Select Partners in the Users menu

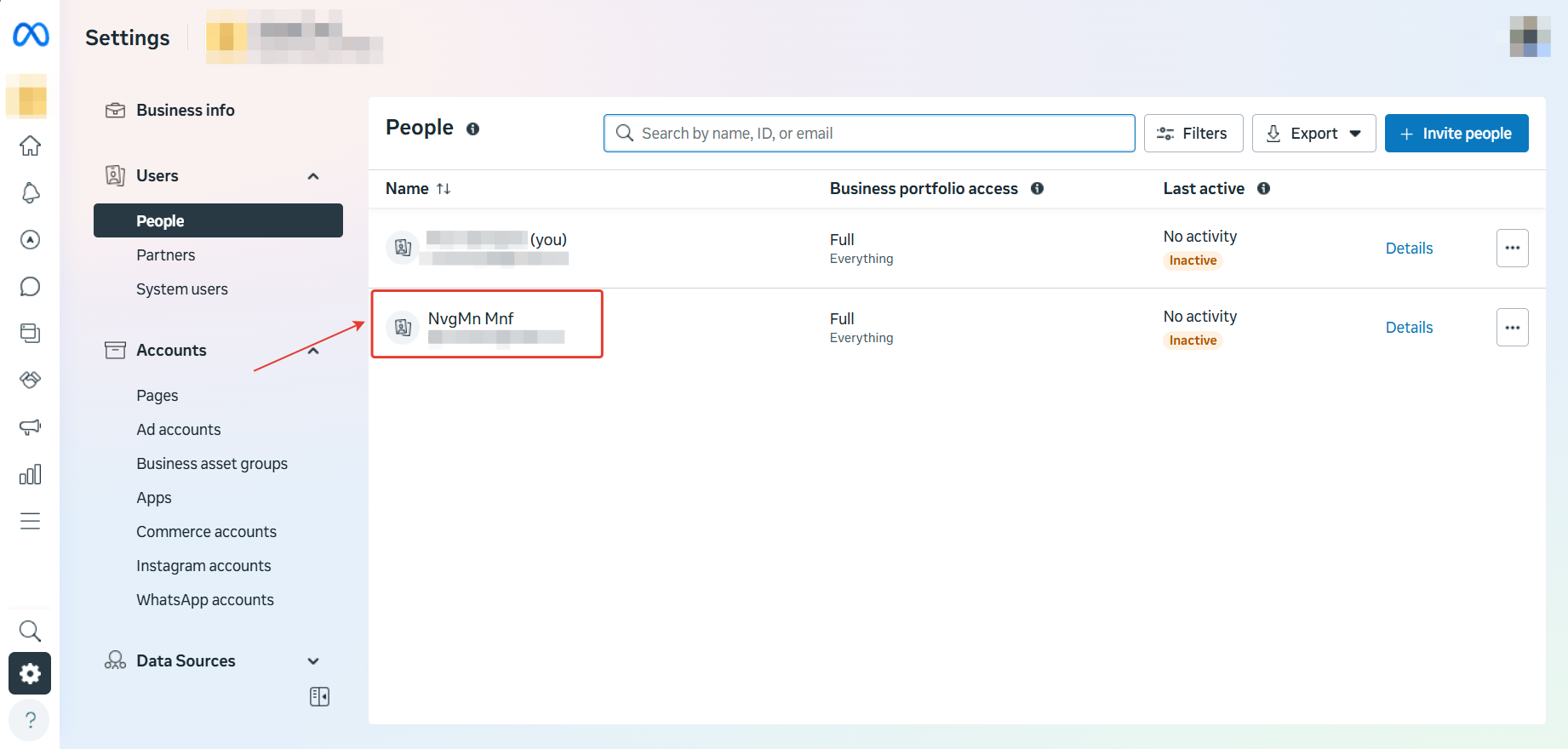coord(166,255)
